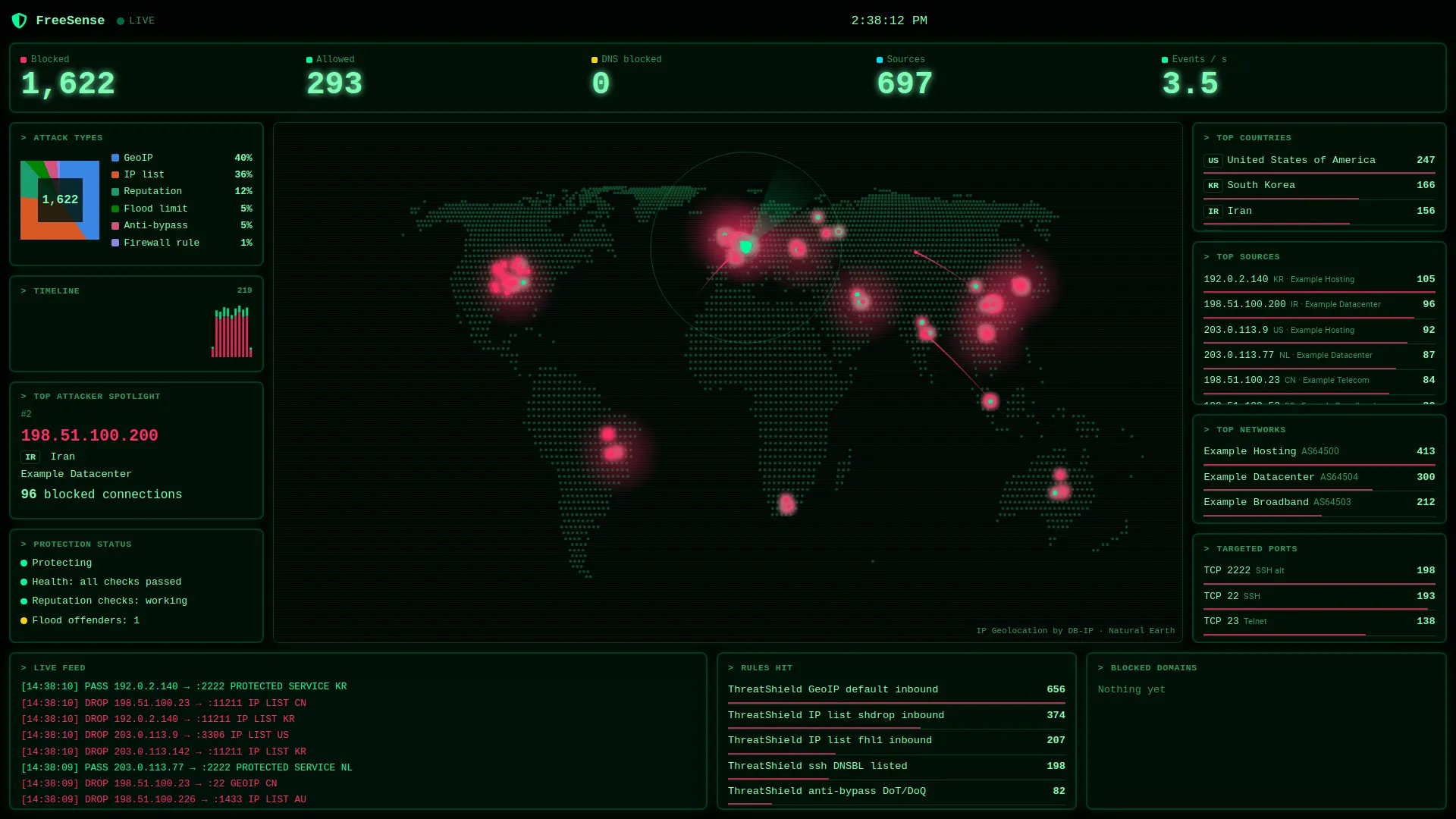Select source 192.0.2.140 in Top Sources
Screen dimensions: 1456x819
click(1319, 281)
